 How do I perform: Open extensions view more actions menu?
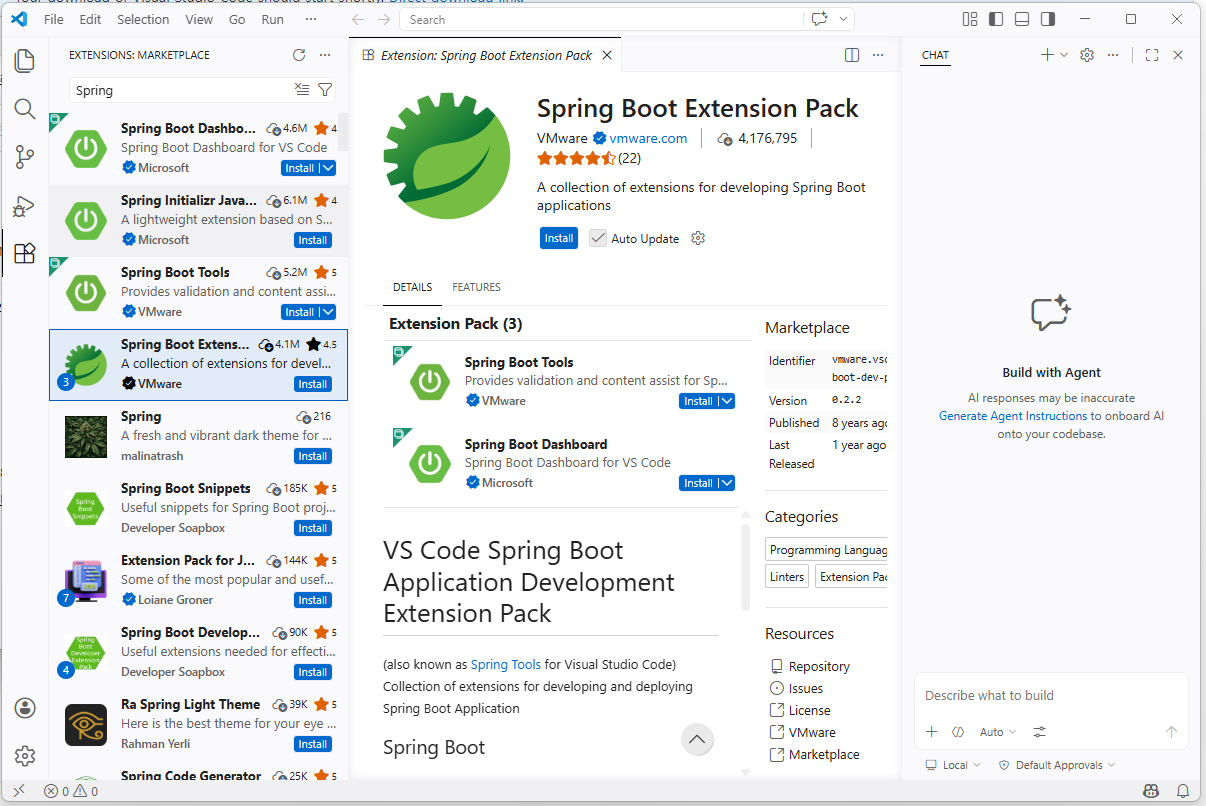[x=325, y=55]
